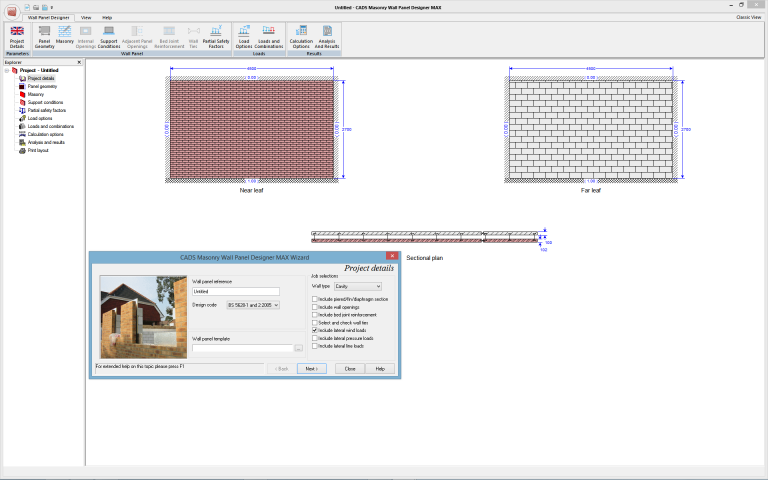Viewport: 768px width, 480px height.
Task: Click the Wall Ties ribbon icon
Action: click(x=193, y=37)
